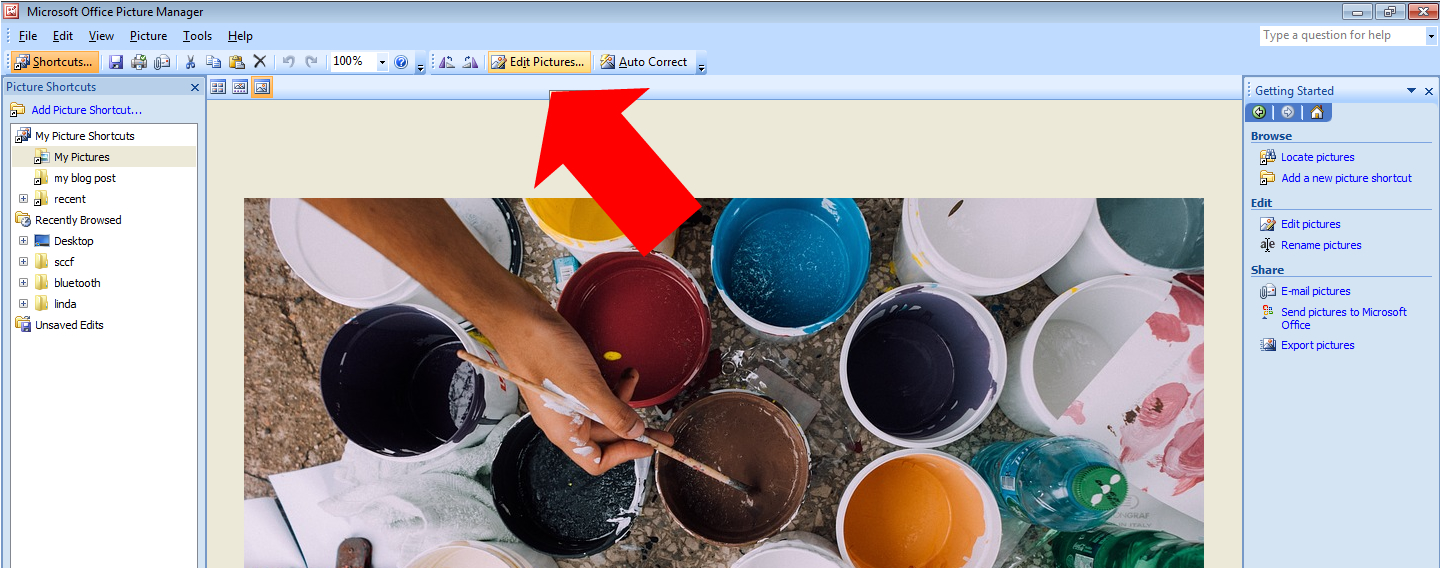Open Formatting toolbar options arrow after Auto Correct

(x=702, y=66)
